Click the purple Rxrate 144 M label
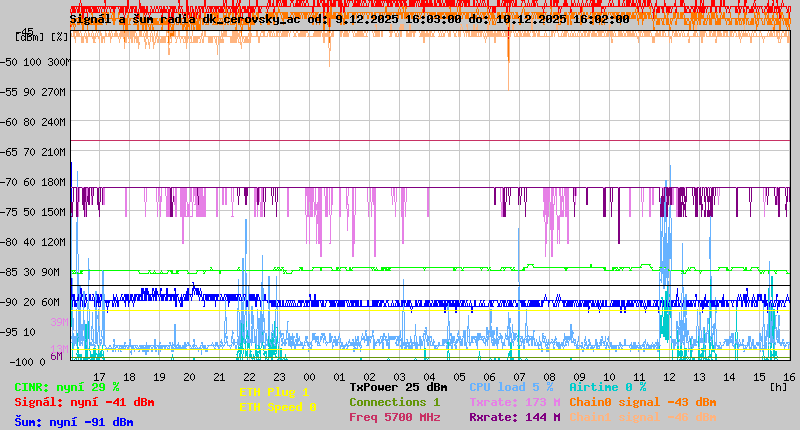 514,417
